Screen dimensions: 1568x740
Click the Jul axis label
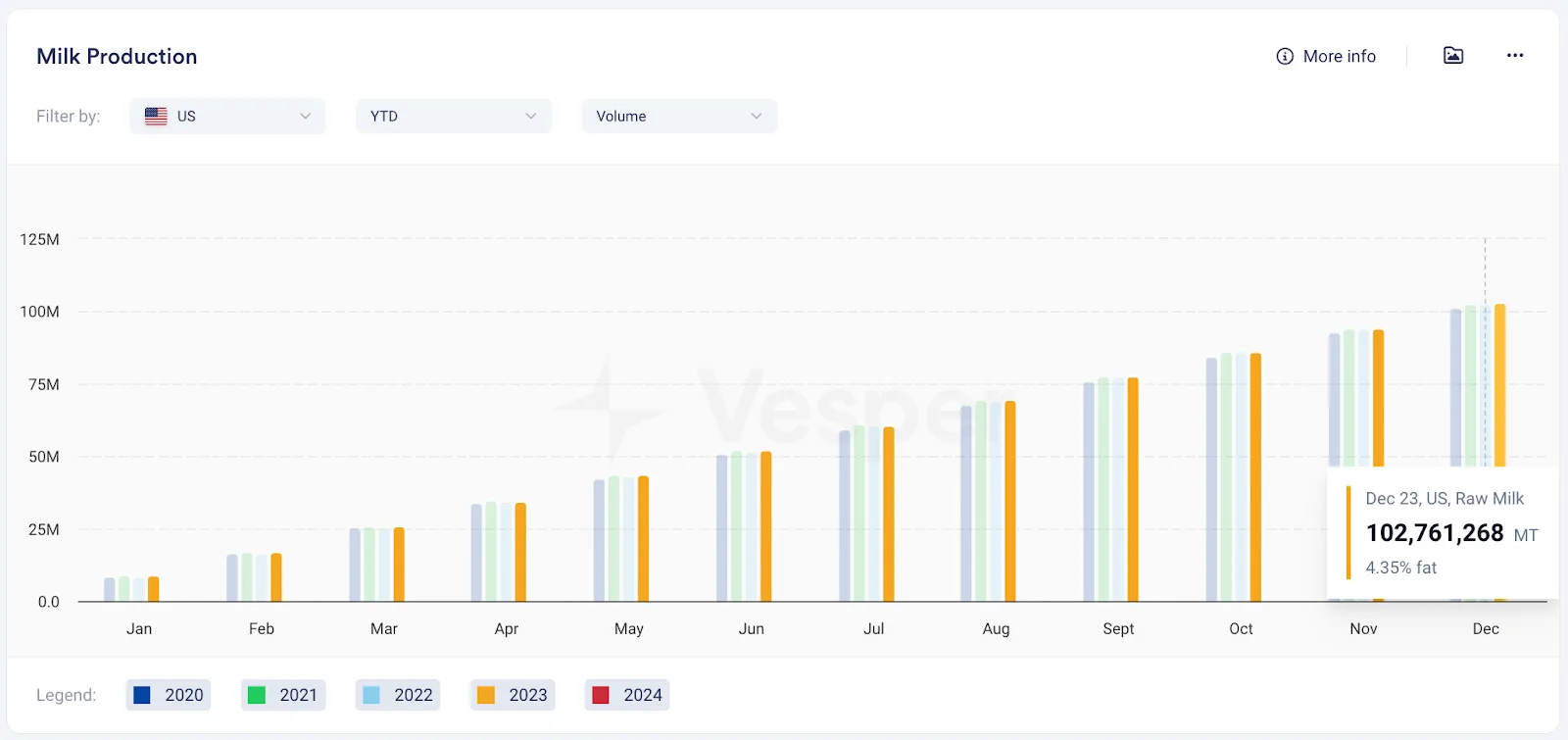coord(874,629)
